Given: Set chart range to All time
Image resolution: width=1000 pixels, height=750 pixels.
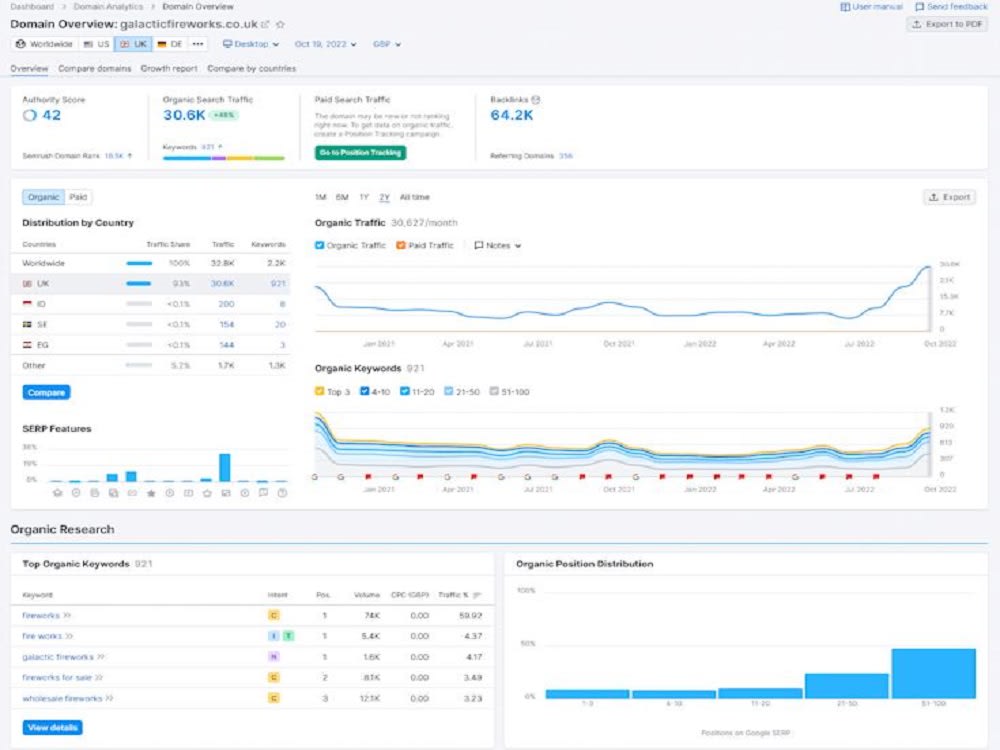Looking at the screenshot, I should [415, 197].
